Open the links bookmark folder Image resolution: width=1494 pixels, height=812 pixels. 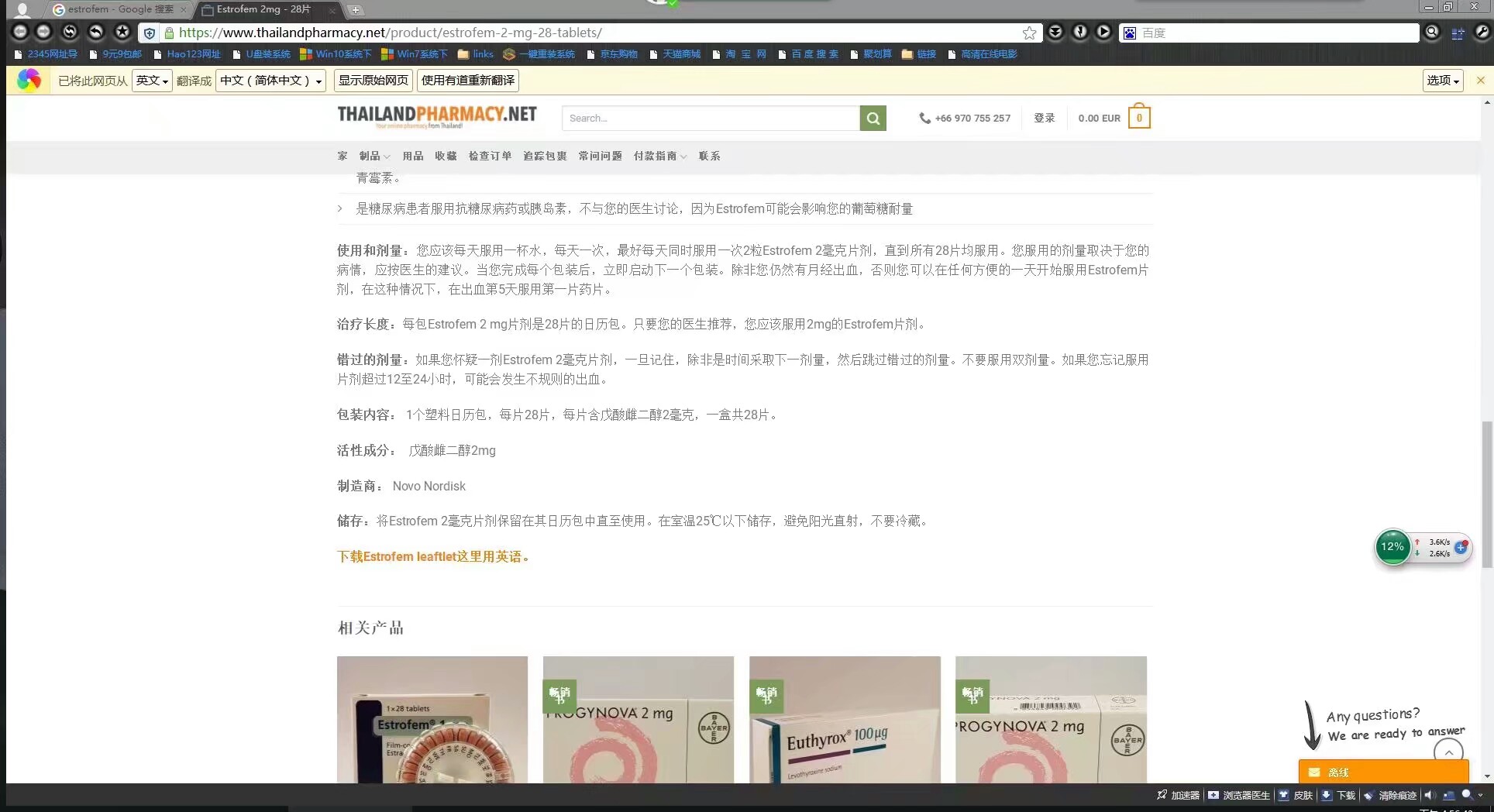click(476, 54)
